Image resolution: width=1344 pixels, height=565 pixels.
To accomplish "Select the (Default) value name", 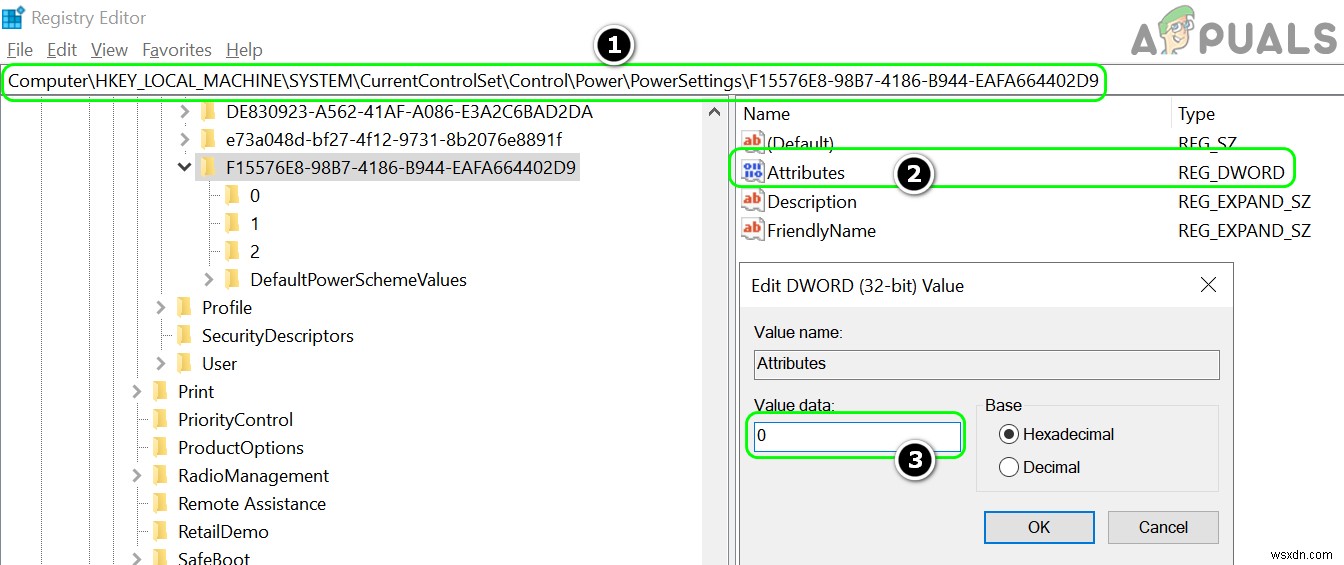I will [800, 143].
